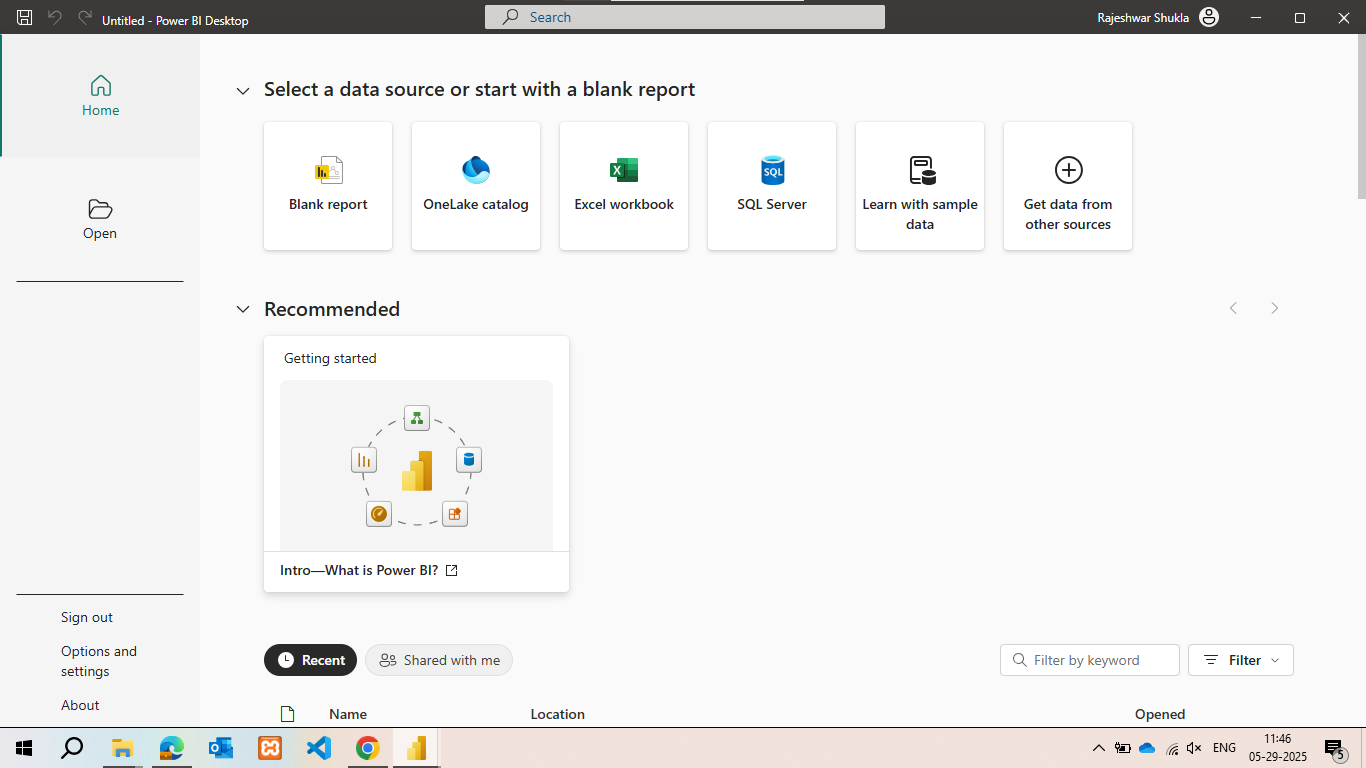Select the Excel workbook data source
This screenshot has height=768, width=1366.
pos(624,186)
